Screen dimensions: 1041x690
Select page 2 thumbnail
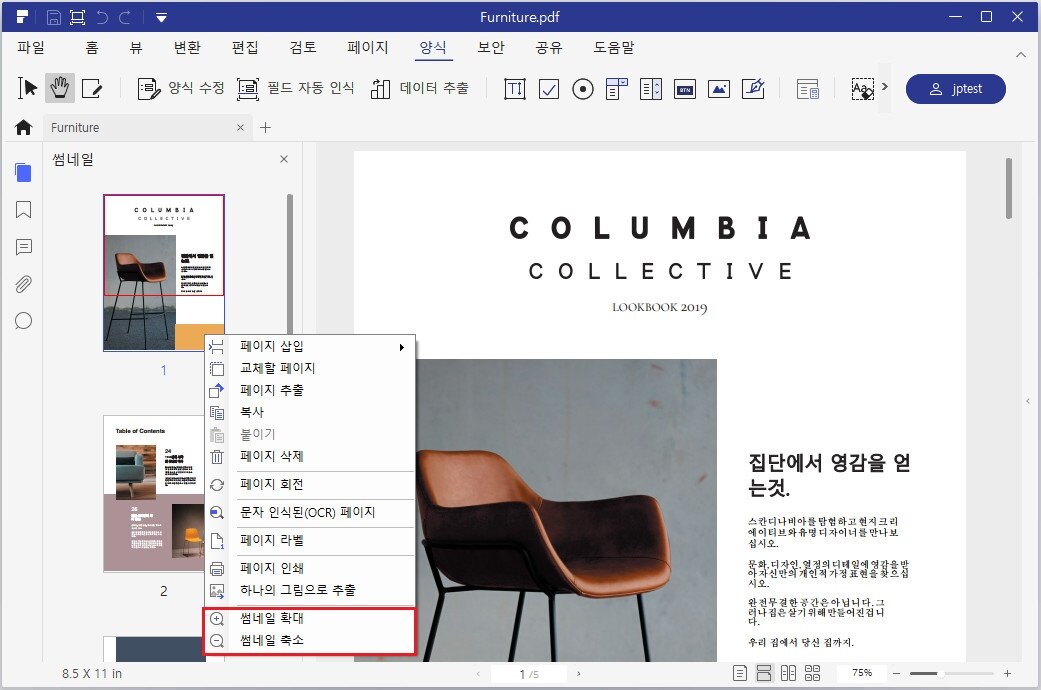click(x=153, y=493)
